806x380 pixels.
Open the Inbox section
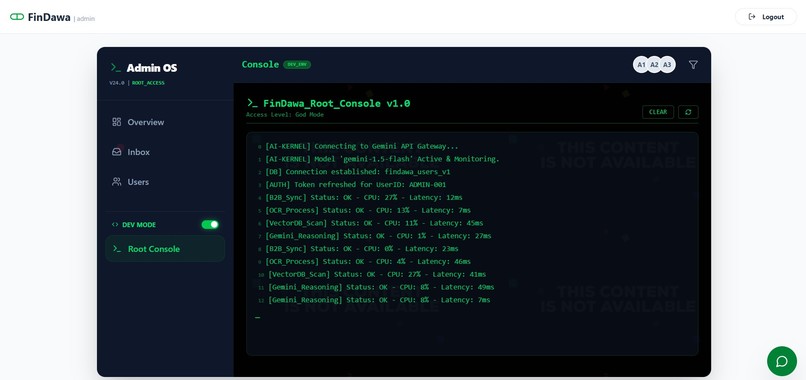click(x=165, y=152)
